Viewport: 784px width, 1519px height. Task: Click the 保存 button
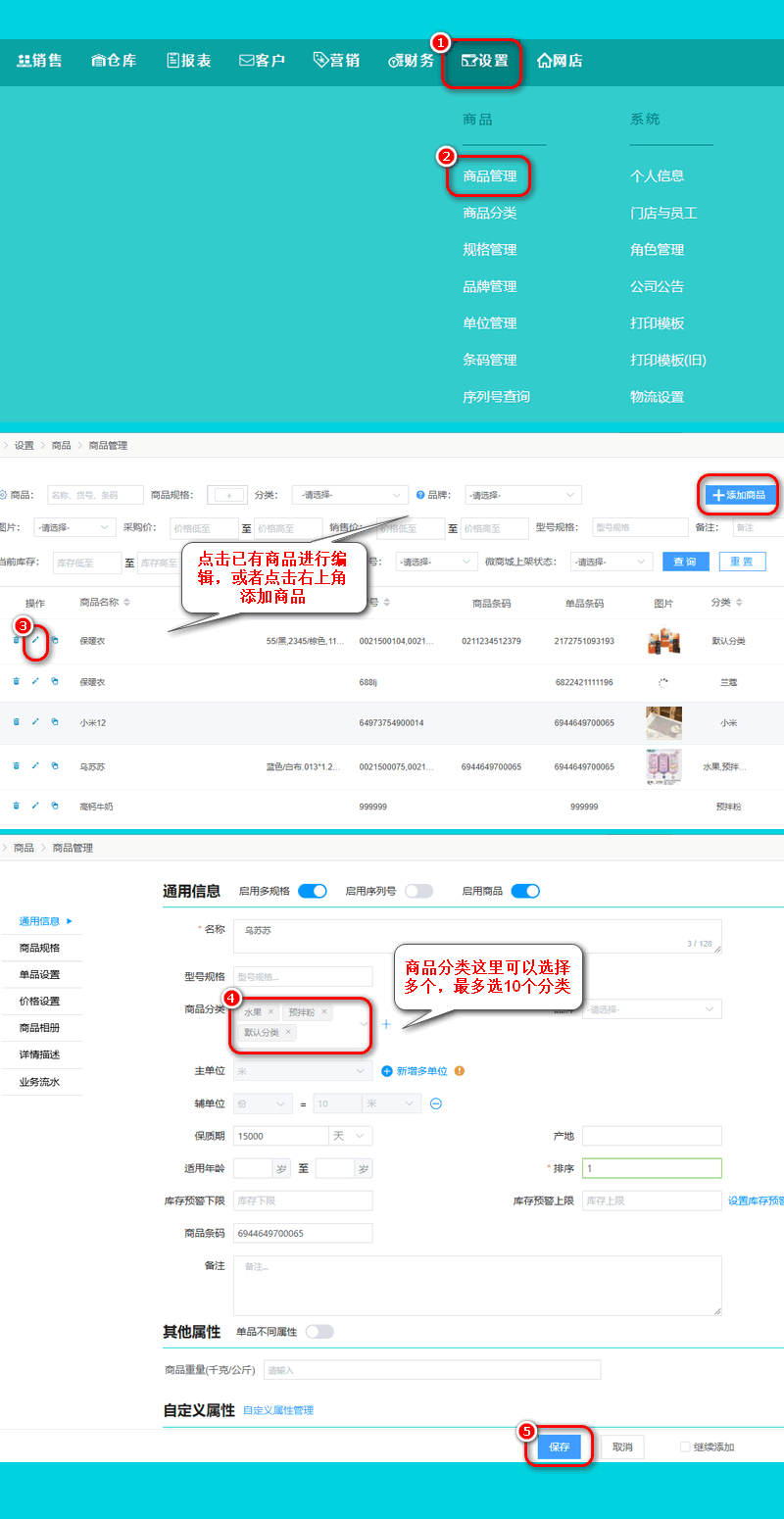click(x=559, y=1446)
